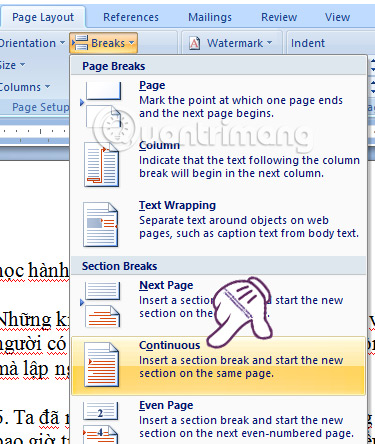The height and width of the screenshot is (444, 375).
Task: Click the Even Page section break icon
Action: click(x=101, y=423)
